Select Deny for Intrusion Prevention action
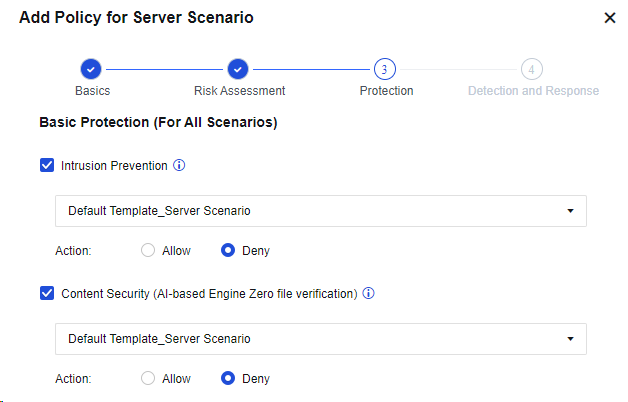This screenshot has width=628, height=402. pos(228,251)
